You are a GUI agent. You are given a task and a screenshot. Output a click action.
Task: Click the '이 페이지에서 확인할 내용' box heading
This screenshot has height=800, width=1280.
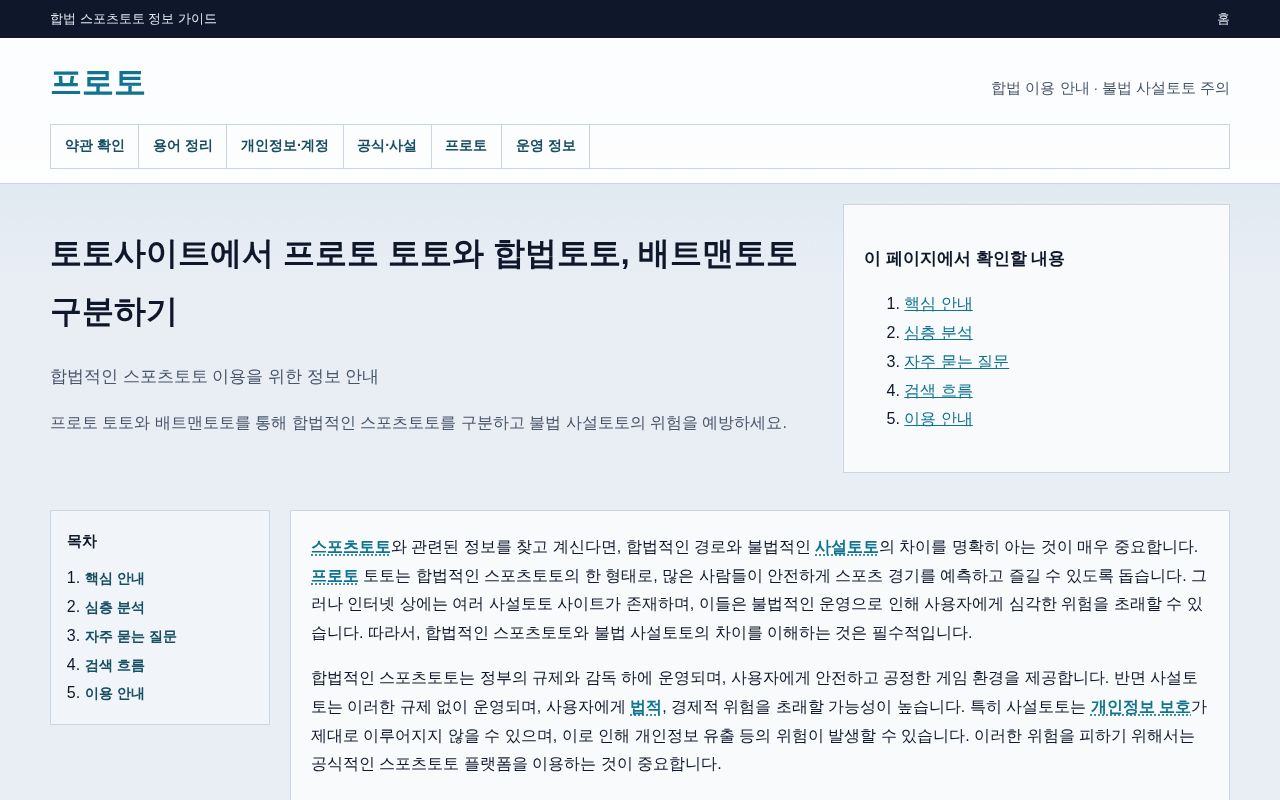(x=964, y=259)
